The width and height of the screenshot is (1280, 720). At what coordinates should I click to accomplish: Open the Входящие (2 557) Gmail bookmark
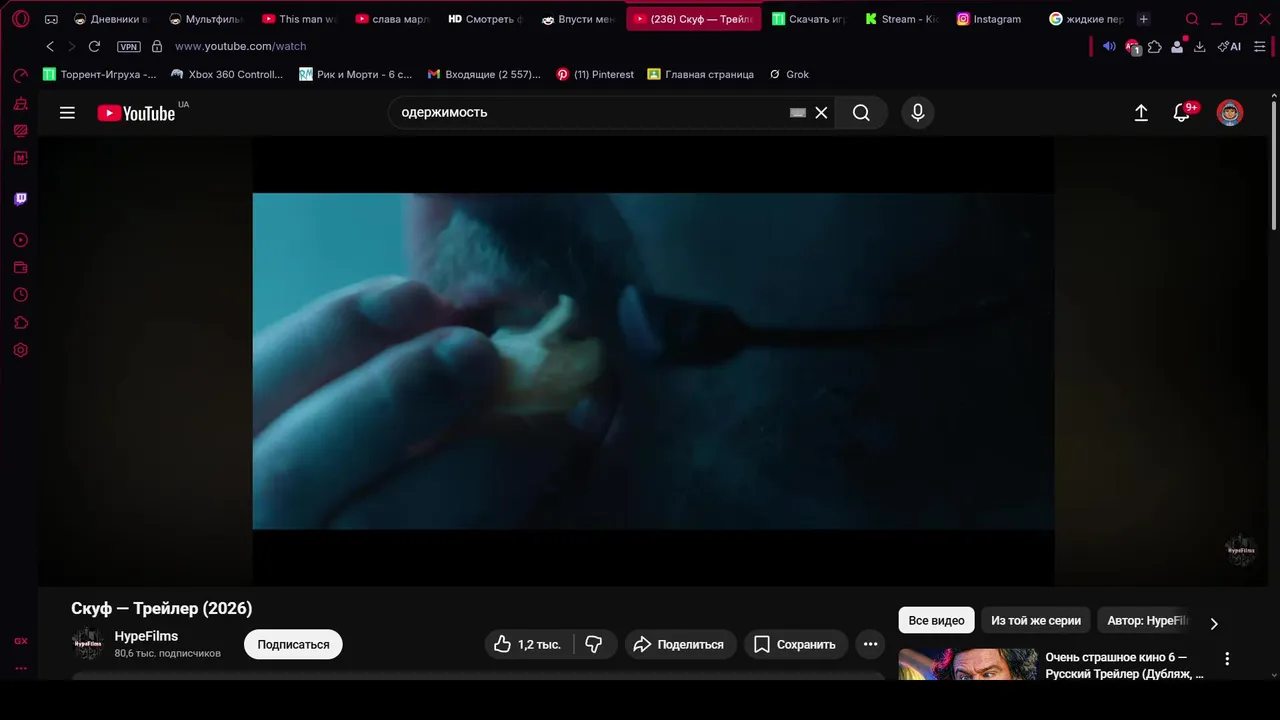pos(484,74)
